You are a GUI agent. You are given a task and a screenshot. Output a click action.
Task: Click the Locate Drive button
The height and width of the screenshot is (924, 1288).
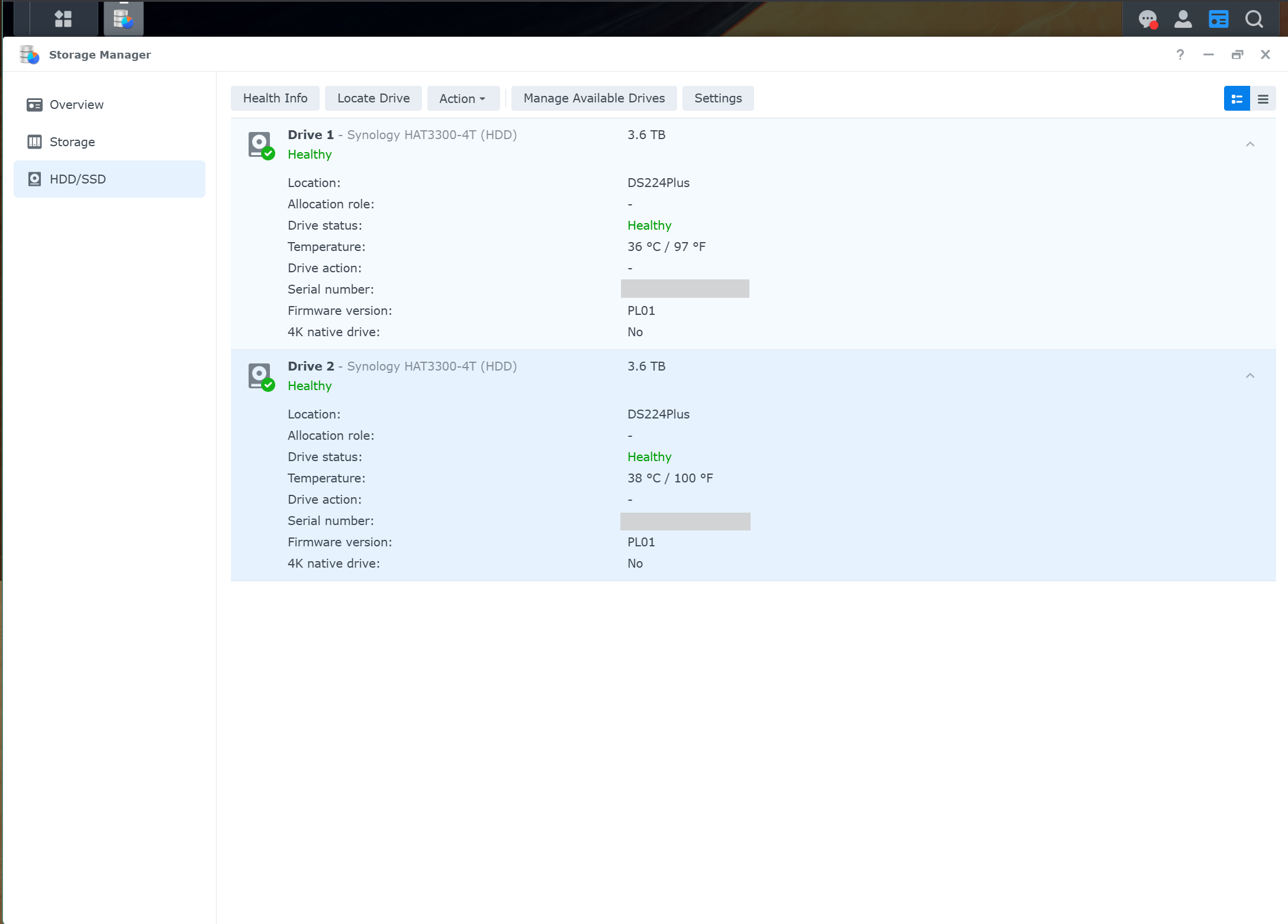[x=373, y=98]
